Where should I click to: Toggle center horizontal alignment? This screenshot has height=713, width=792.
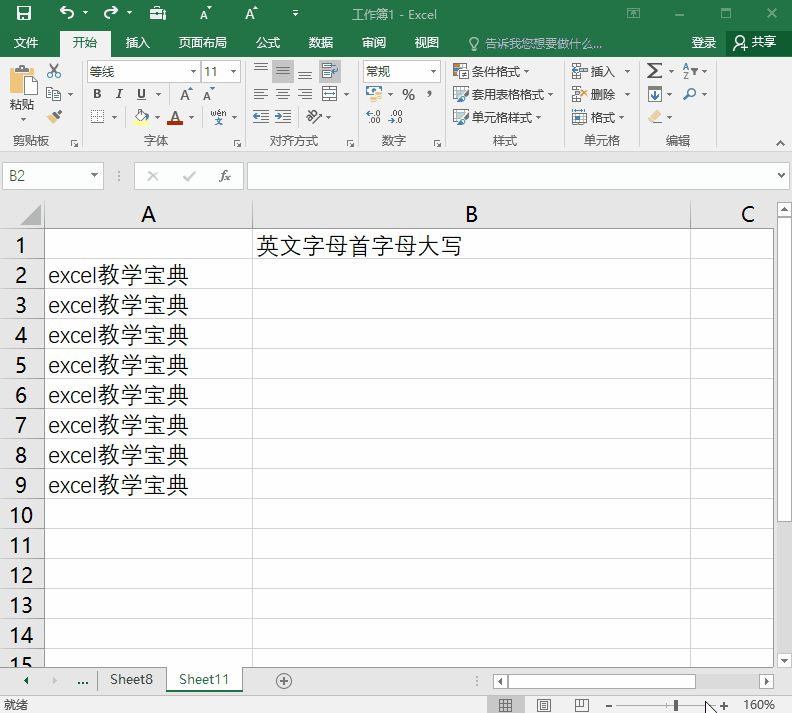coord(283,94)
